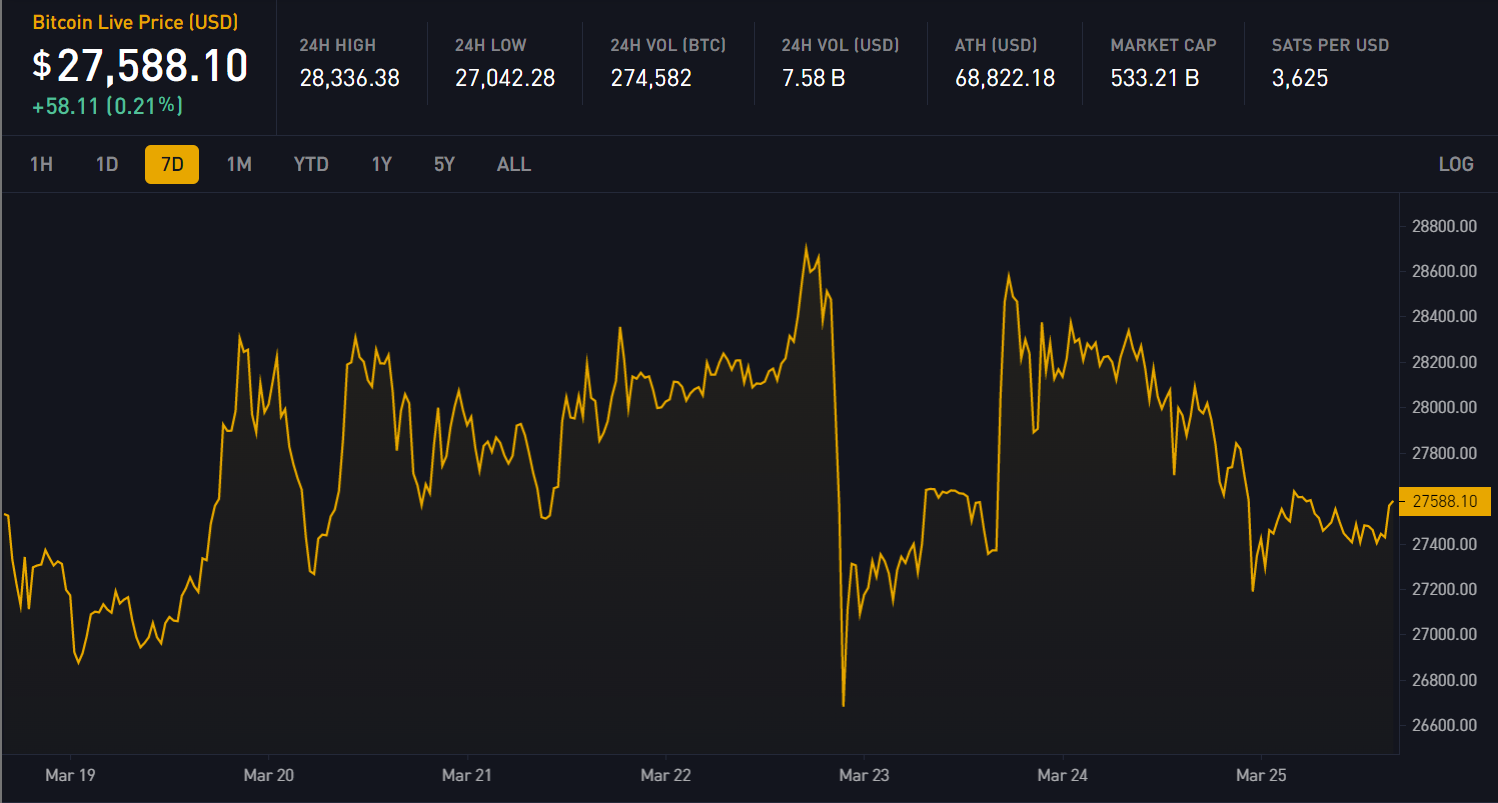Select the 24H LOW value 27,042.28

505,78
